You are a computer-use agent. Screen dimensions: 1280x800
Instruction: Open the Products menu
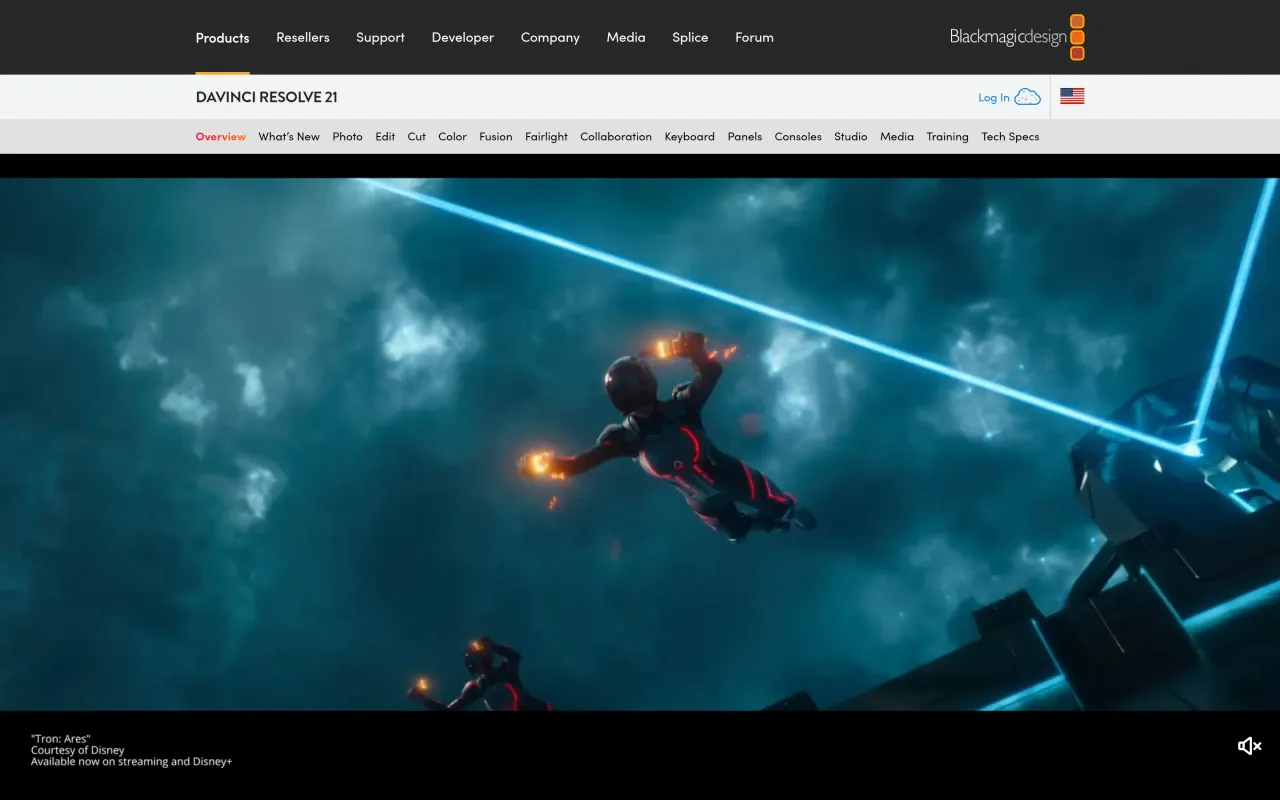click(222, 38)
